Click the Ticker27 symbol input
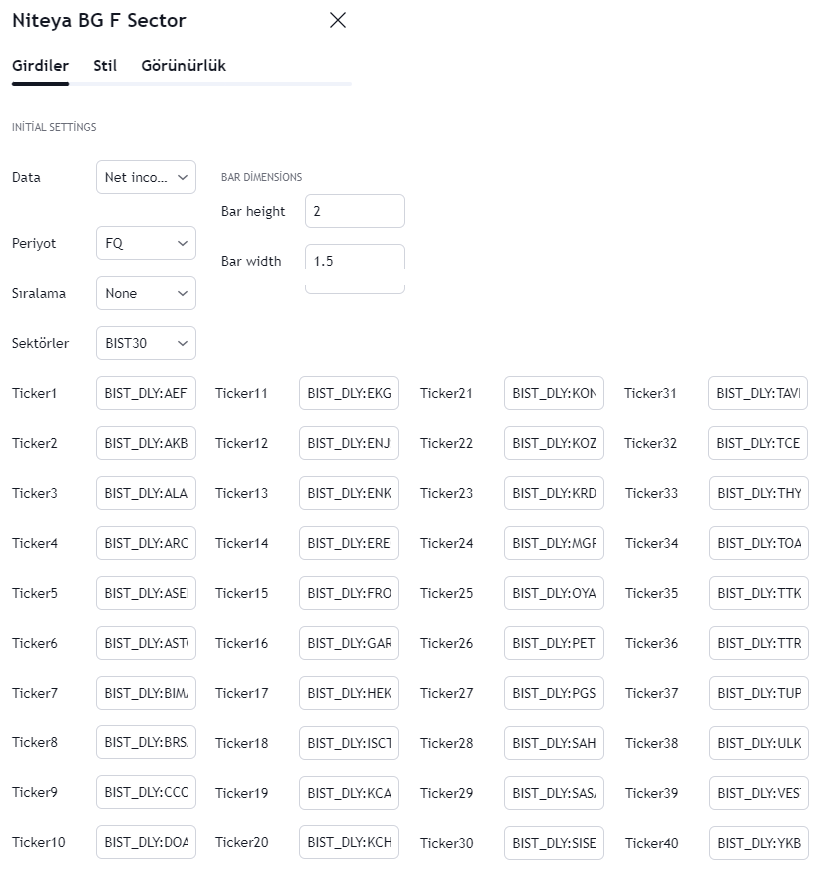820x872 pixels. click(x=554, y=693)
